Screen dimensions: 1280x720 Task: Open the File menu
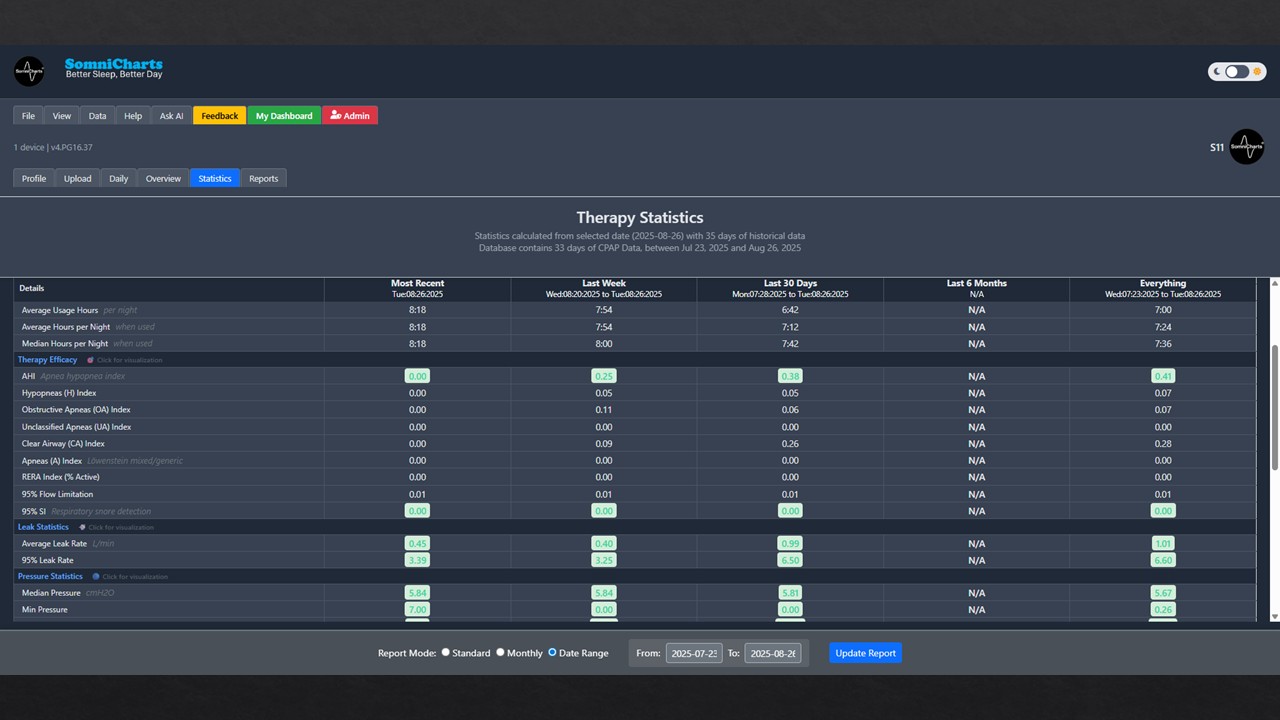pyautogui.click(x=28, y=116)
